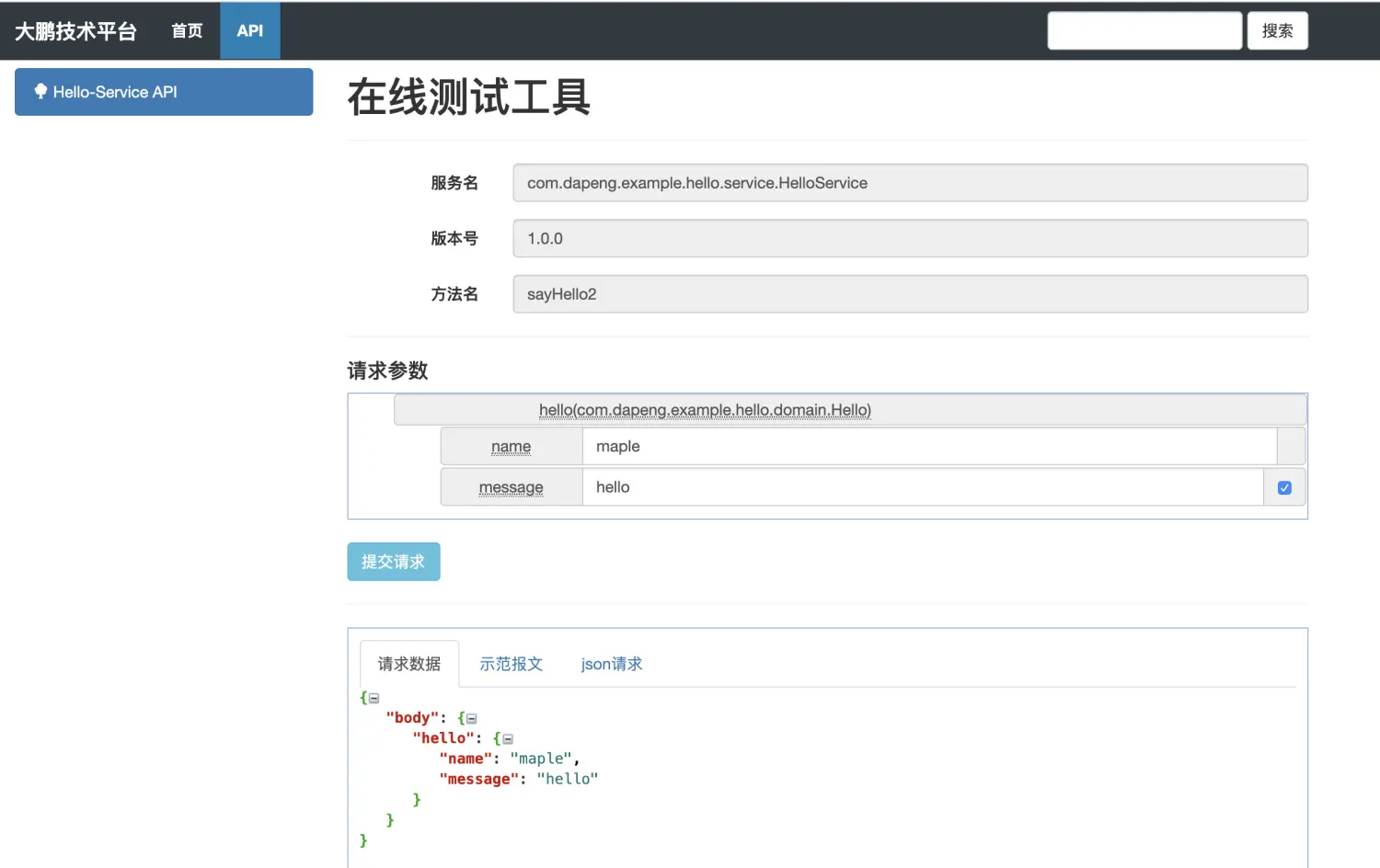Screen dimensions: 1380x868
Task: Click the "message" key in JSON
Action: click(479, 779)
